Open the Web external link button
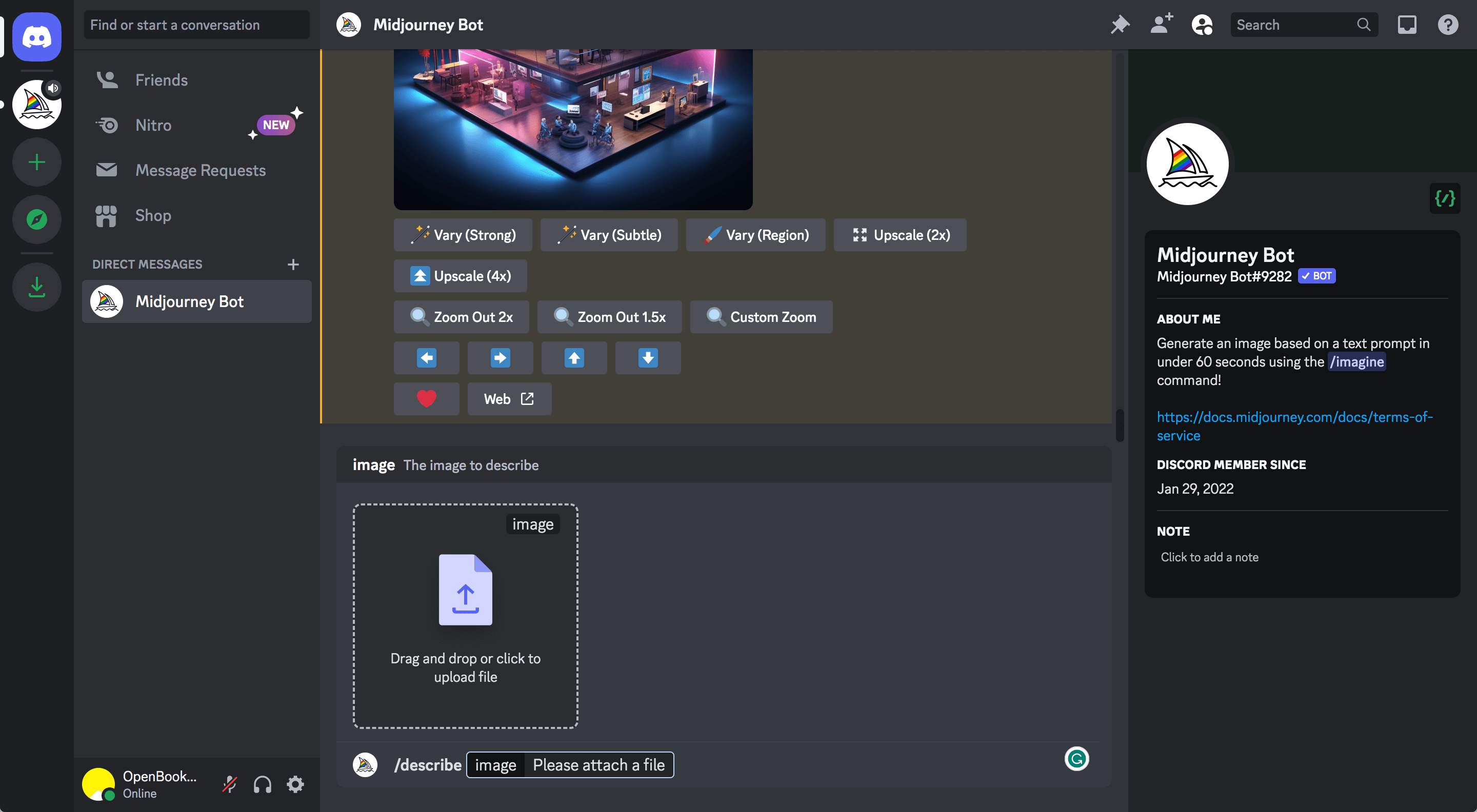This screenshot has width=1477, height=812. (x=510, y=399)
